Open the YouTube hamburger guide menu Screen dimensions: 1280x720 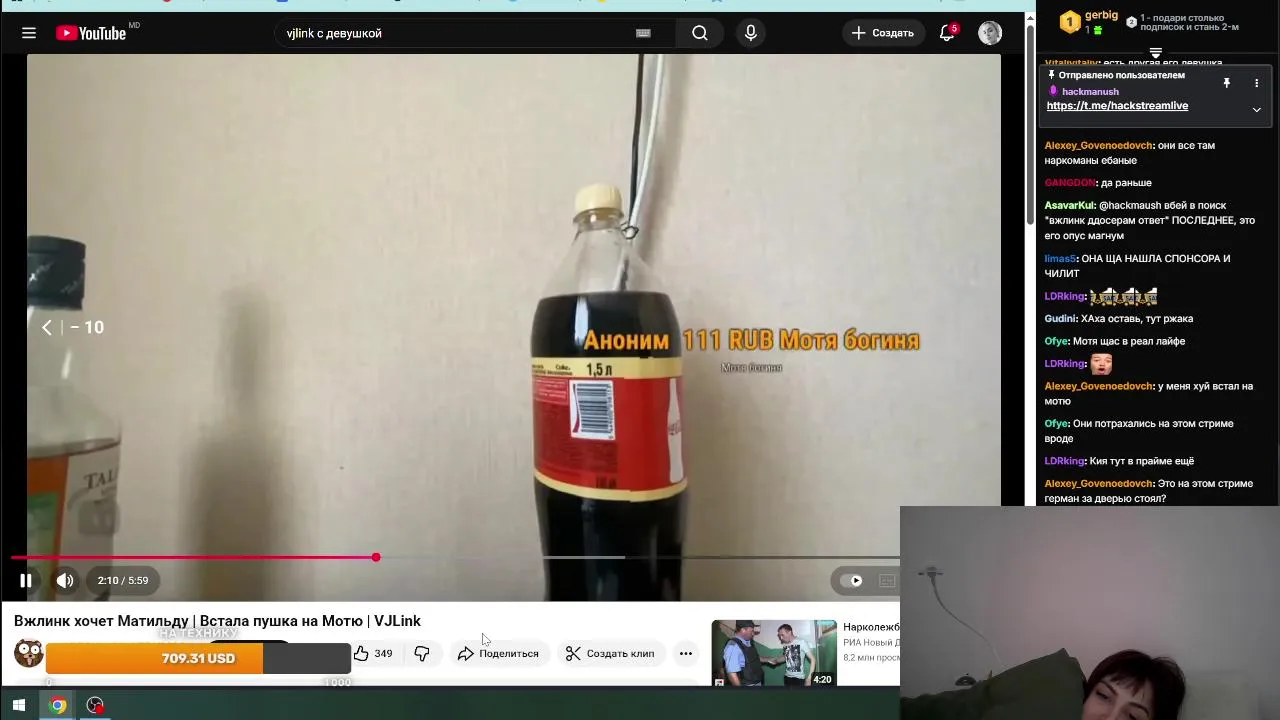point(29,33)
